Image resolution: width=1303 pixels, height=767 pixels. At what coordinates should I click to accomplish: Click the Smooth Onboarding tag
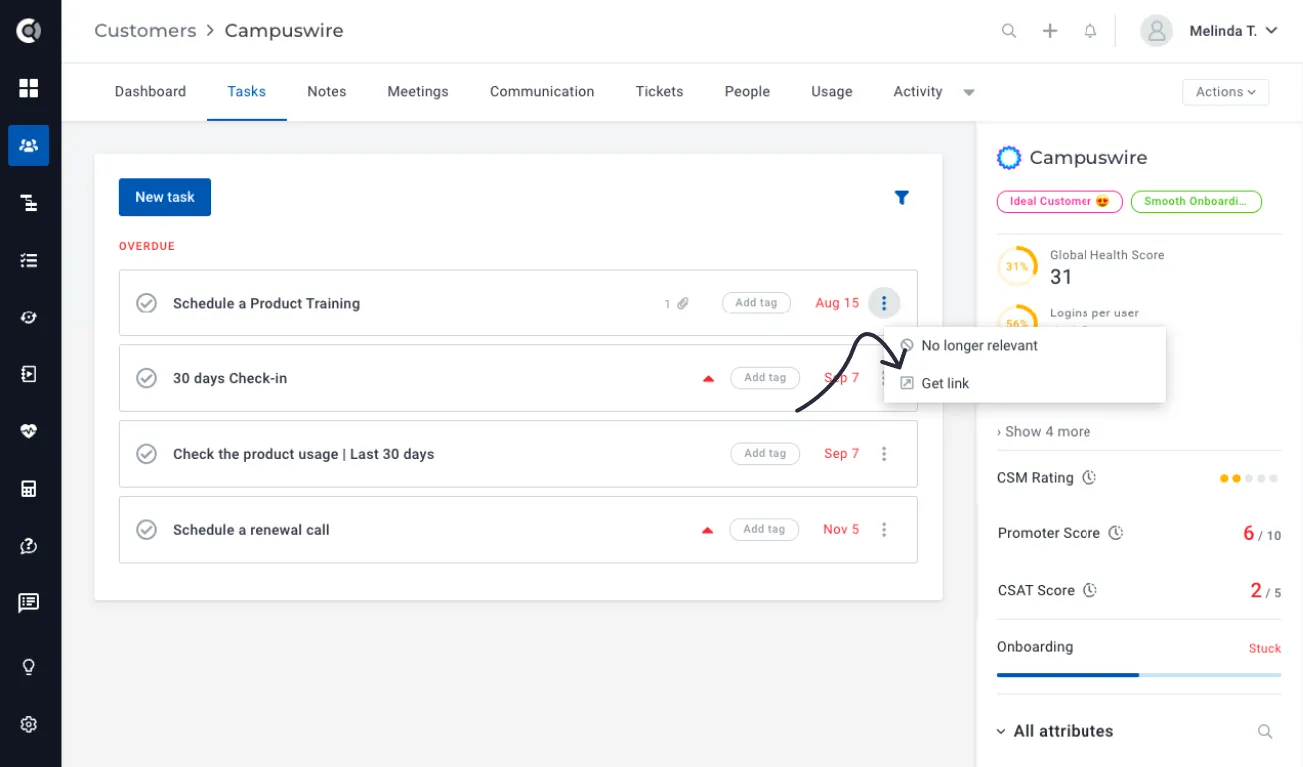click(x=1196, y=201)
